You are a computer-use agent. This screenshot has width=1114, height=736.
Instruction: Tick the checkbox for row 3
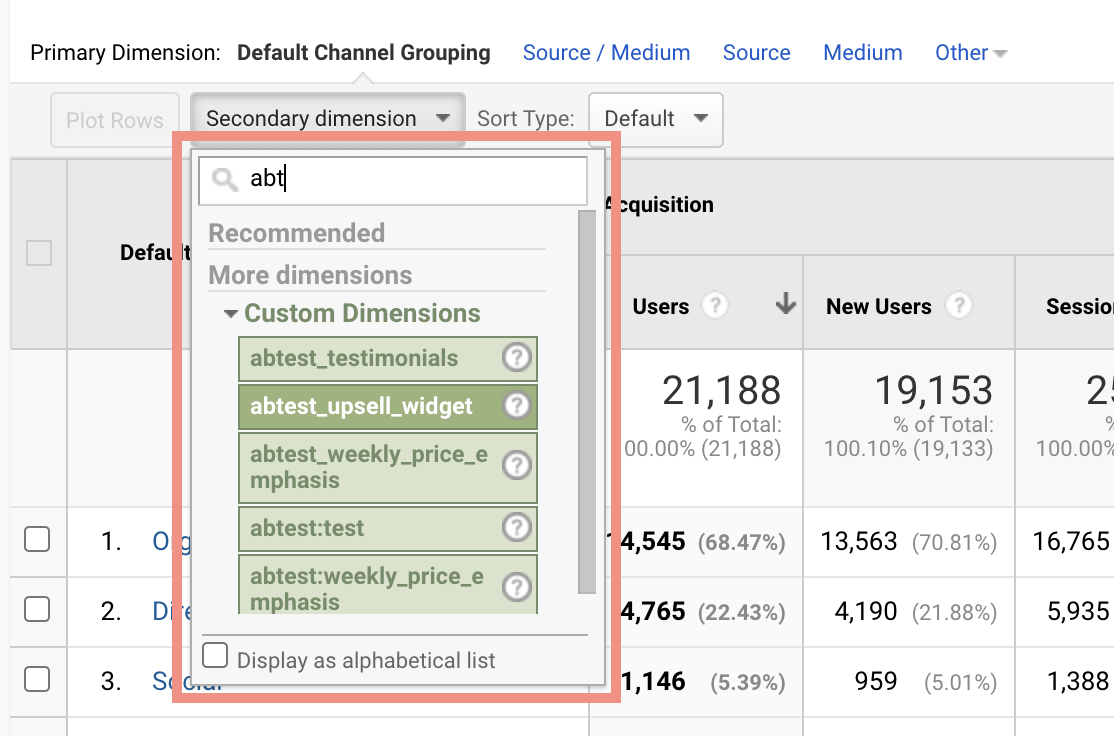coord(37,680)
